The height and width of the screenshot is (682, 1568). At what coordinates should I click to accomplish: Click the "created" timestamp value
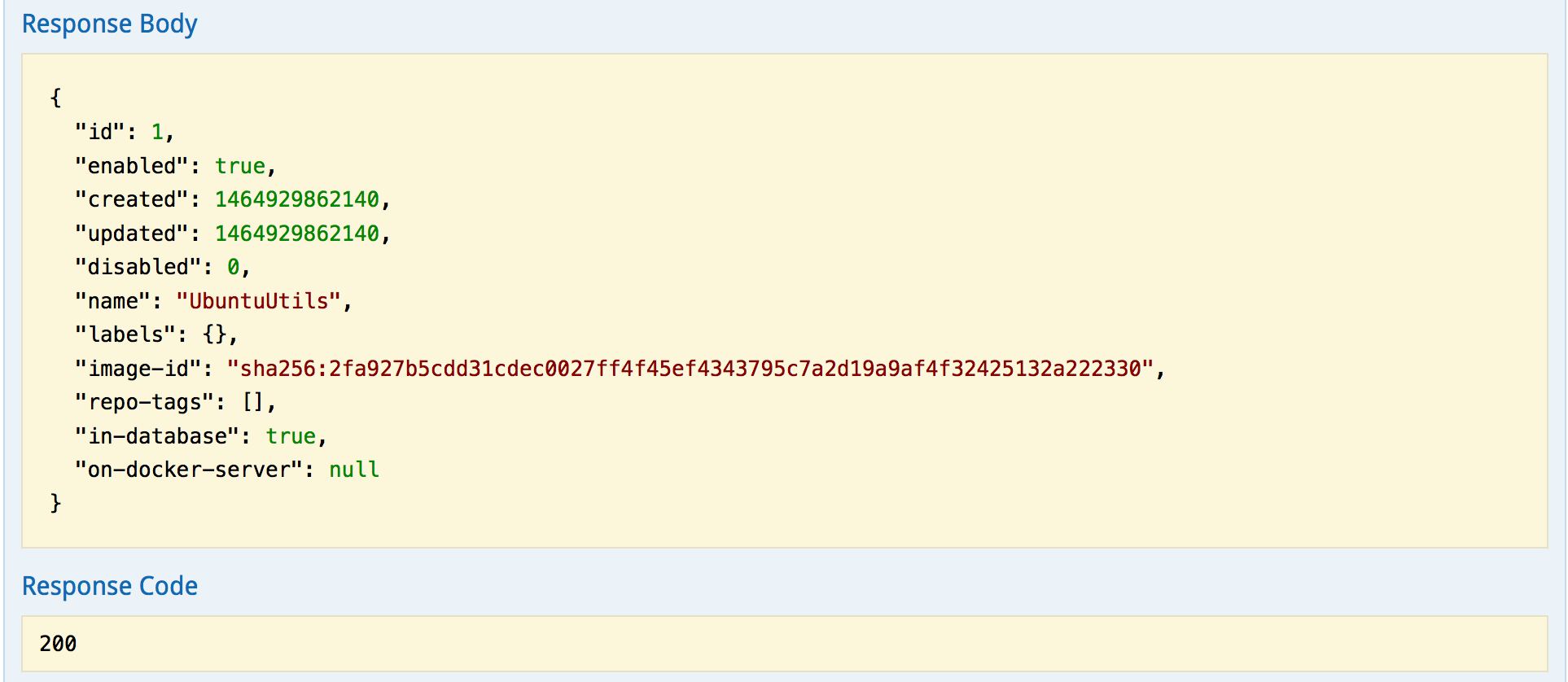tap(297, 199)
